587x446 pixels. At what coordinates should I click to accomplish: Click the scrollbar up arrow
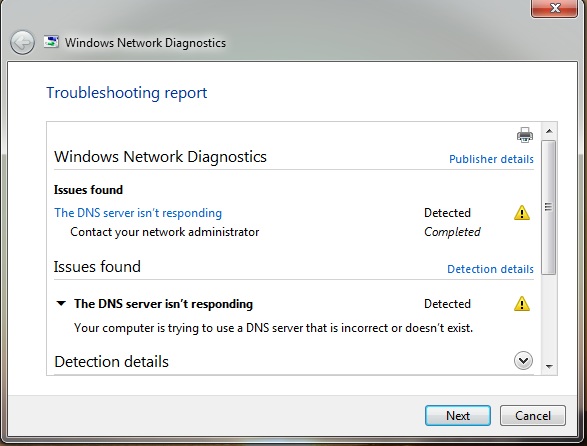tap(549, 131)
